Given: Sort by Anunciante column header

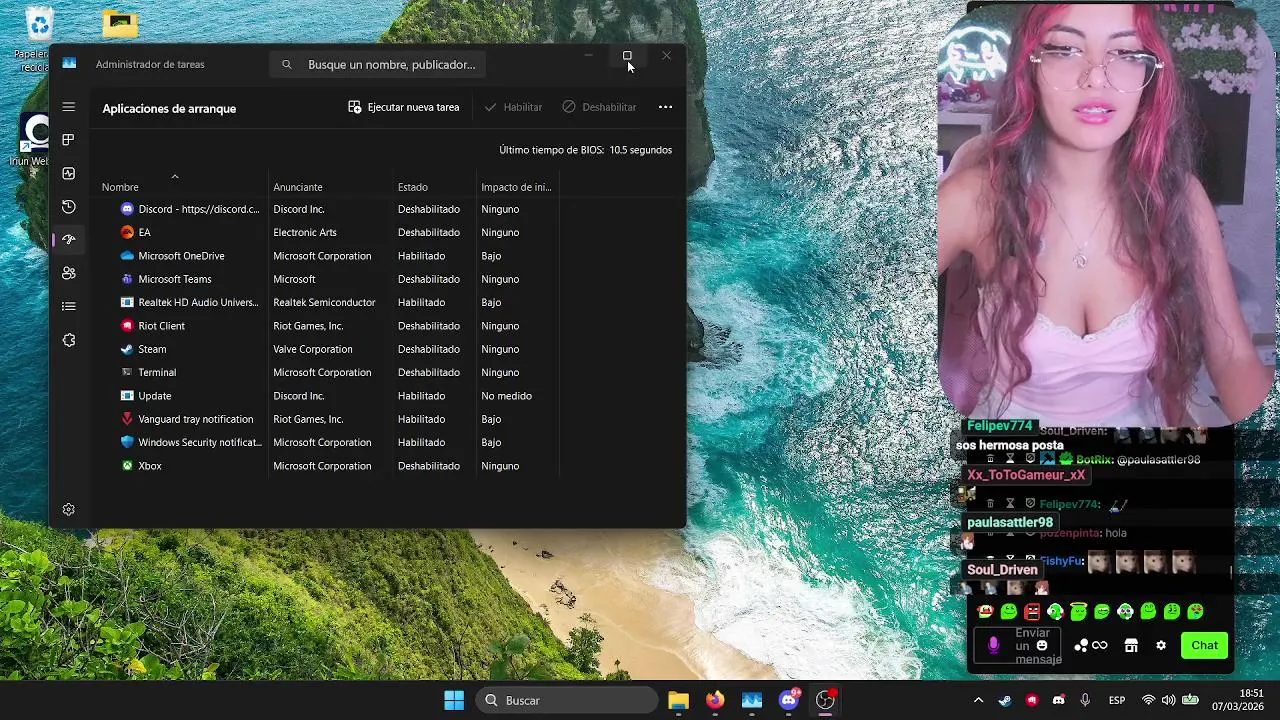Looking at the screenshot, I should pos(298,187).
